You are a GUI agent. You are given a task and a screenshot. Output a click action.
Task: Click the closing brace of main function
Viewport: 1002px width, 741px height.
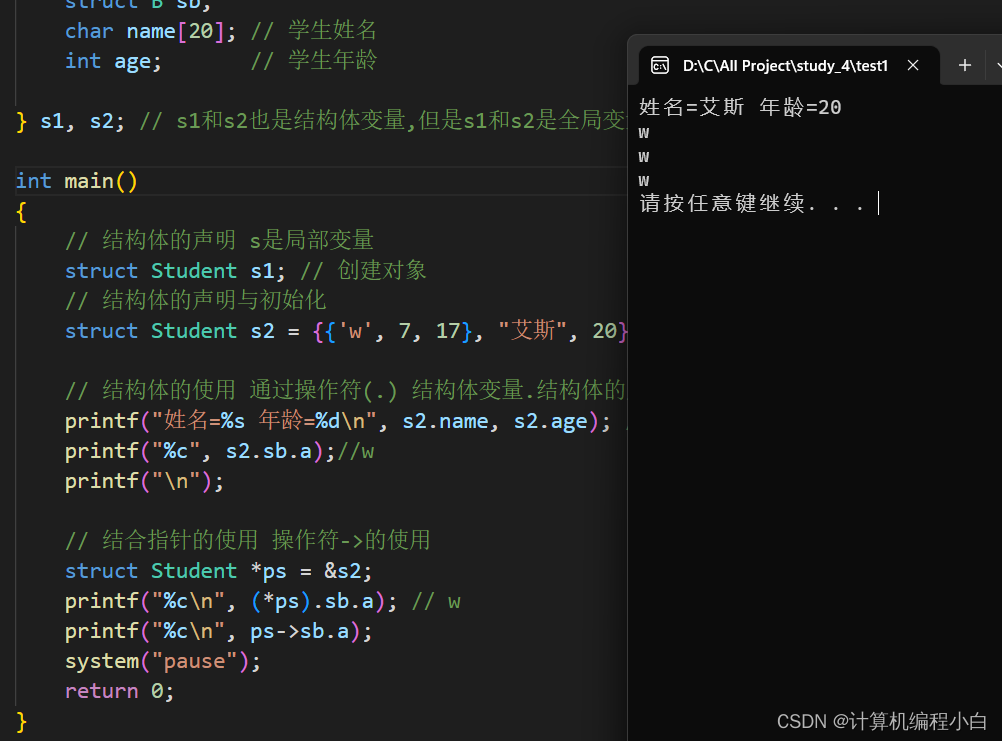point(21,721)
